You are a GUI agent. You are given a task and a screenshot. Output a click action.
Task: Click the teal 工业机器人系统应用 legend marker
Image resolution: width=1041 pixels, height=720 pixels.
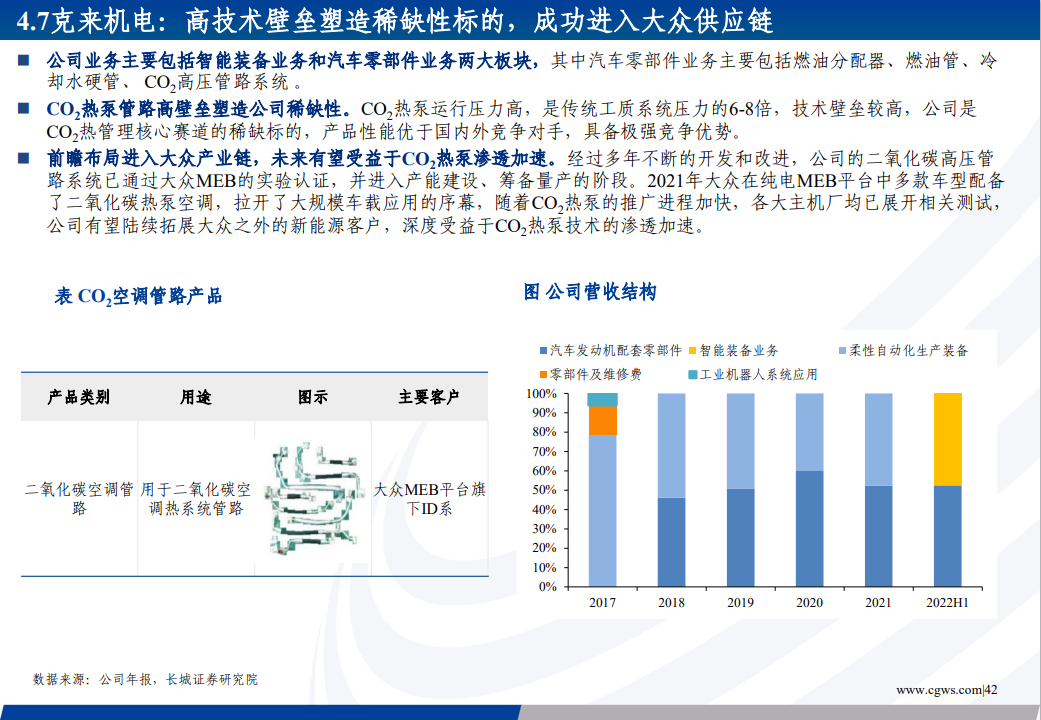click(x=691, y=374)
